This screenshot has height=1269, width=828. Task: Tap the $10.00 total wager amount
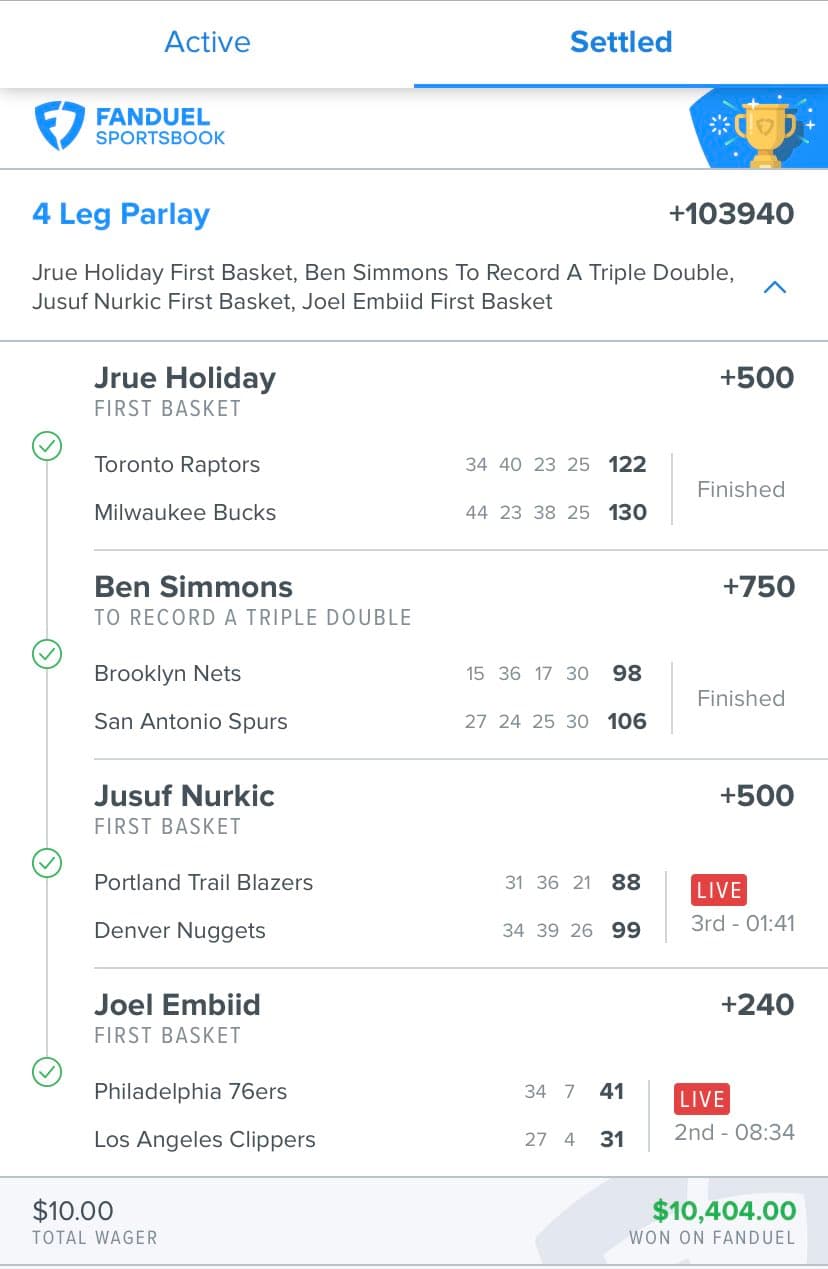coord(73,1211)
